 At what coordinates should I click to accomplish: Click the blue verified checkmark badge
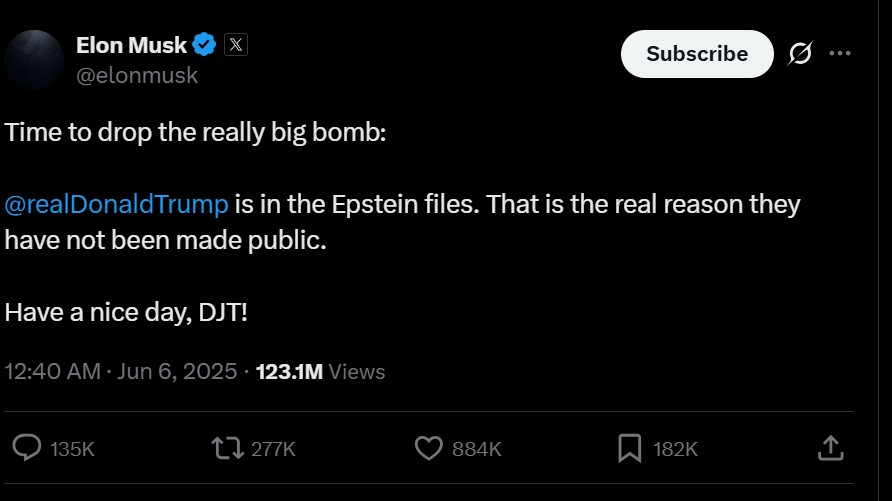click(x=205, y=45)
